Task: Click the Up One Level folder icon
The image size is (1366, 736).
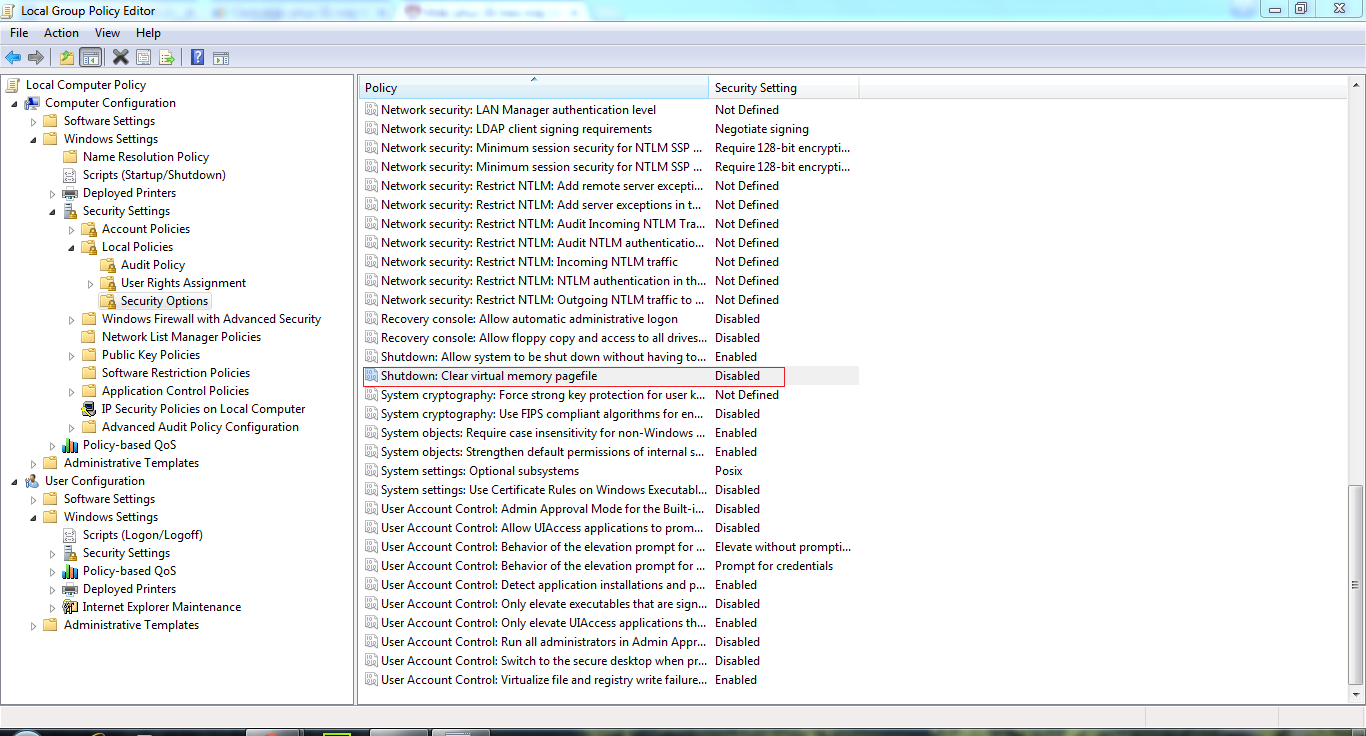Action: (66, 57)
